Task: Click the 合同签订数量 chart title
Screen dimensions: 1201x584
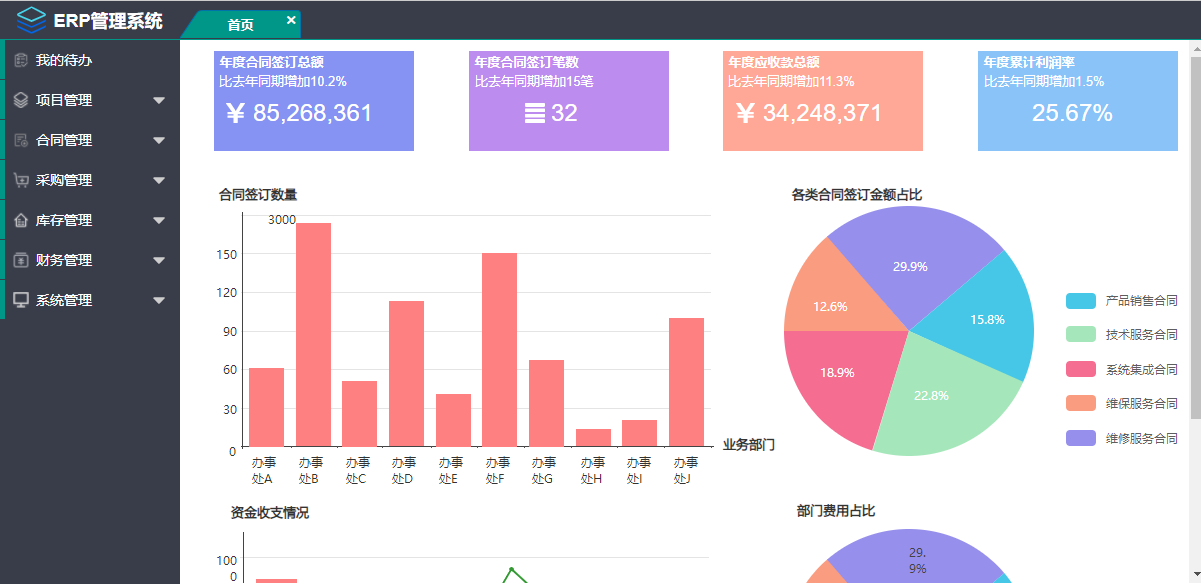Action: 258,195
